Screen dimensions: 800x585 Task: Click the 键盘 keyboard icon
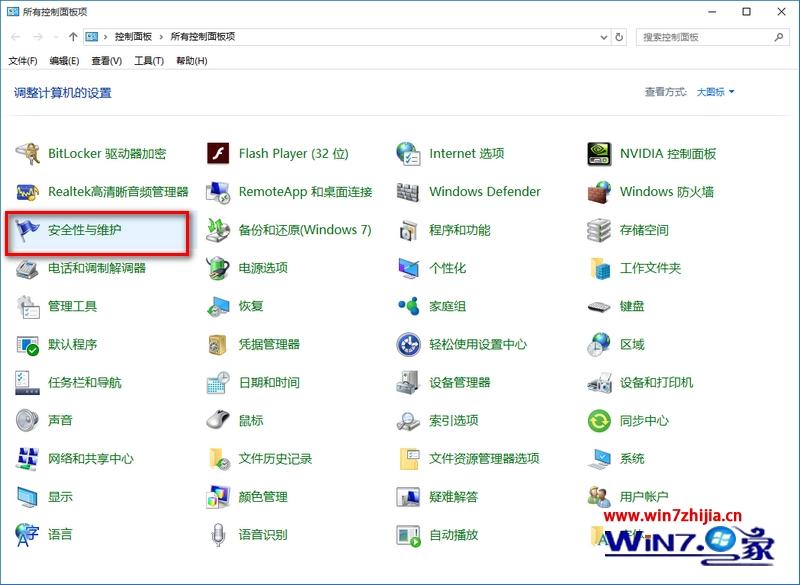click(x=599, y=307)
